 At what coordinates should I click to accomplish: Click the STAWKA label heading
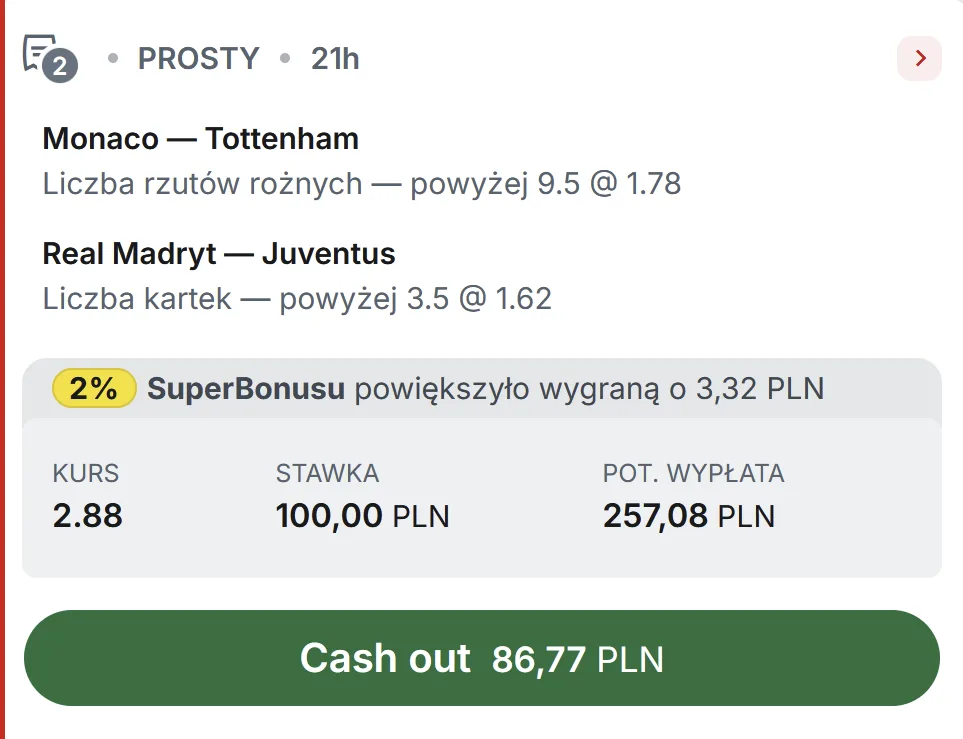(x=327, y=474)
